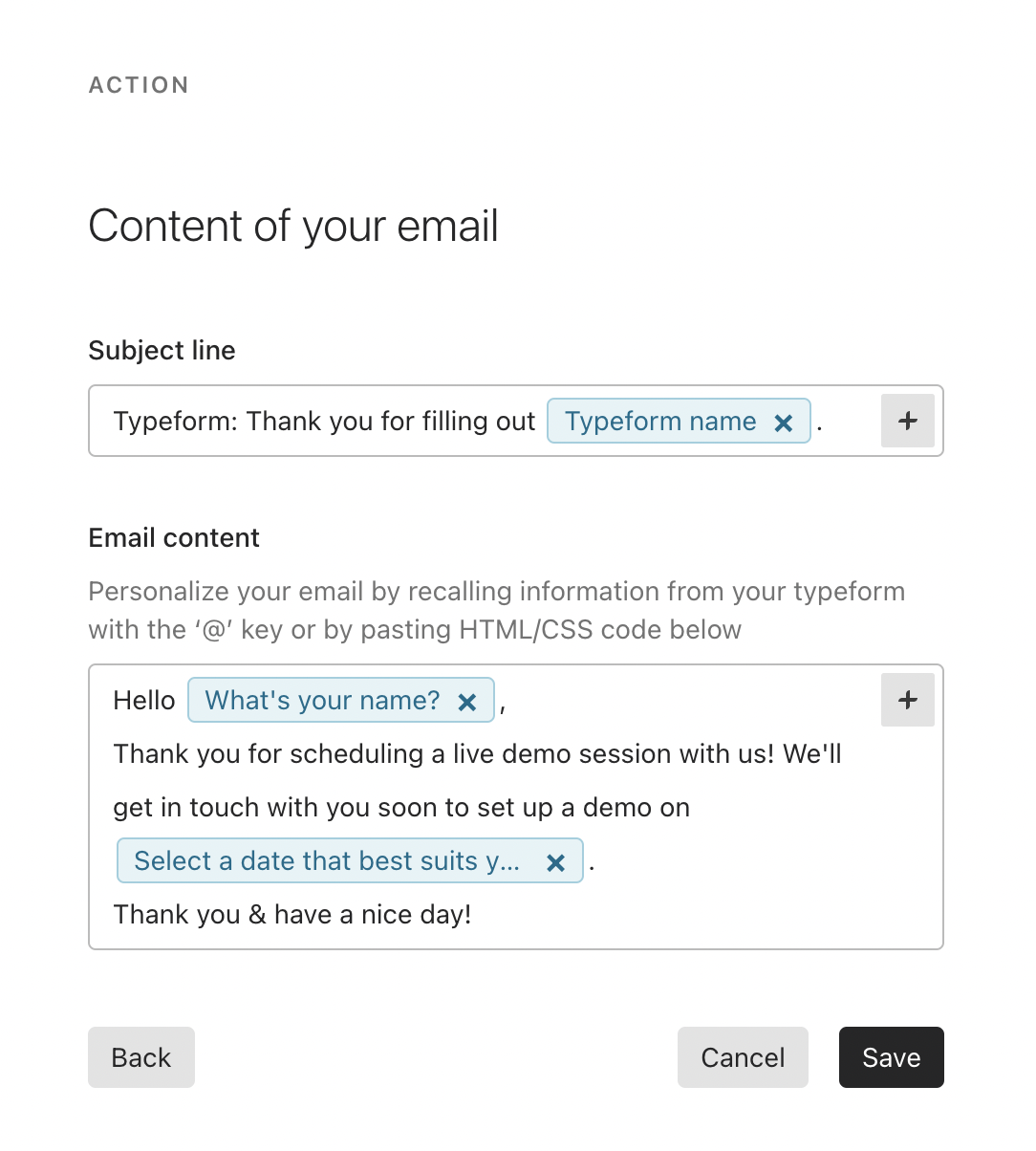Cancel the email action setup
The width and height of the screenshot is (1036, 1151).
pyautogui.click(x=743, y=1057)
